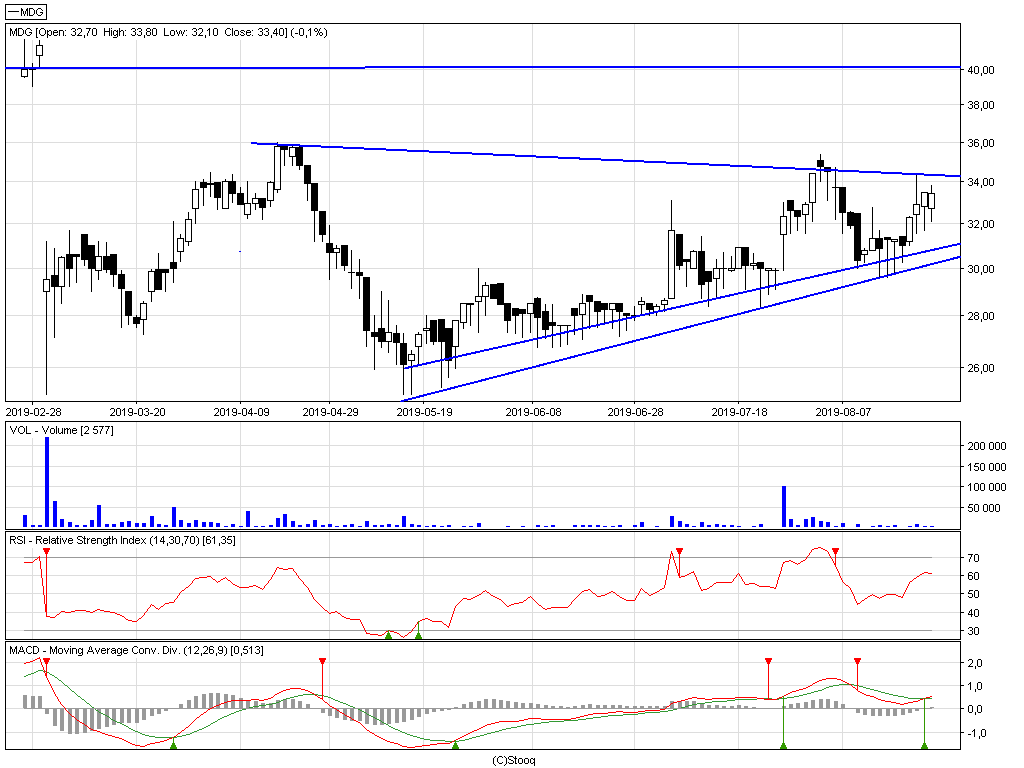Select the last red MACD sell marker
Viewport: 1024px width, 768px height.
point(857,662)
